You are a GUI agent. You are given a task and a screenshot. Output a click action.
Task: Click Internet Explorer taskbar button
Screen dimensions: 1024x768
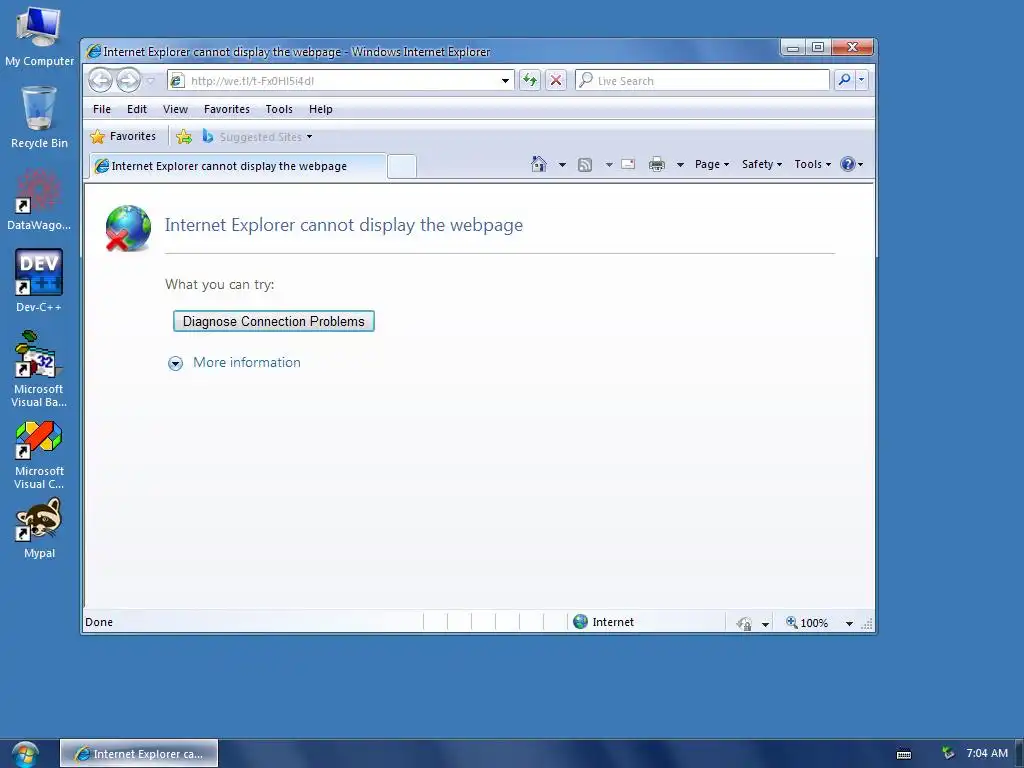139,754
